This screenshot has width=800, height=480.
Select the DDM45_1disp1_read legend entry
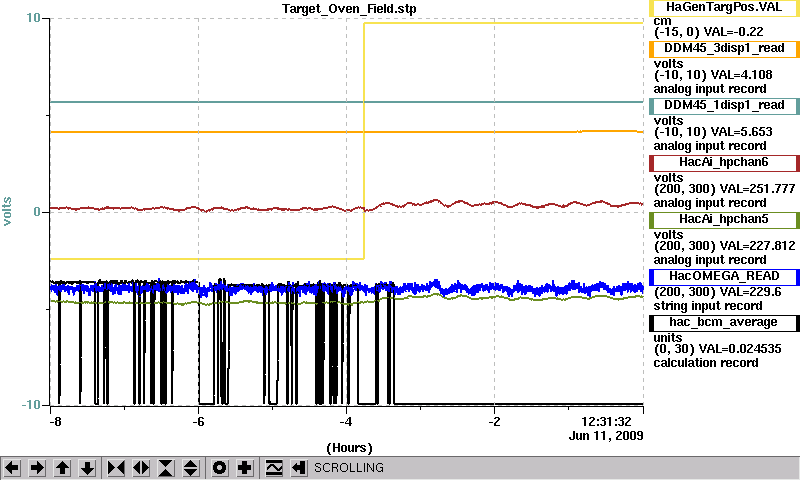point(724,106)
